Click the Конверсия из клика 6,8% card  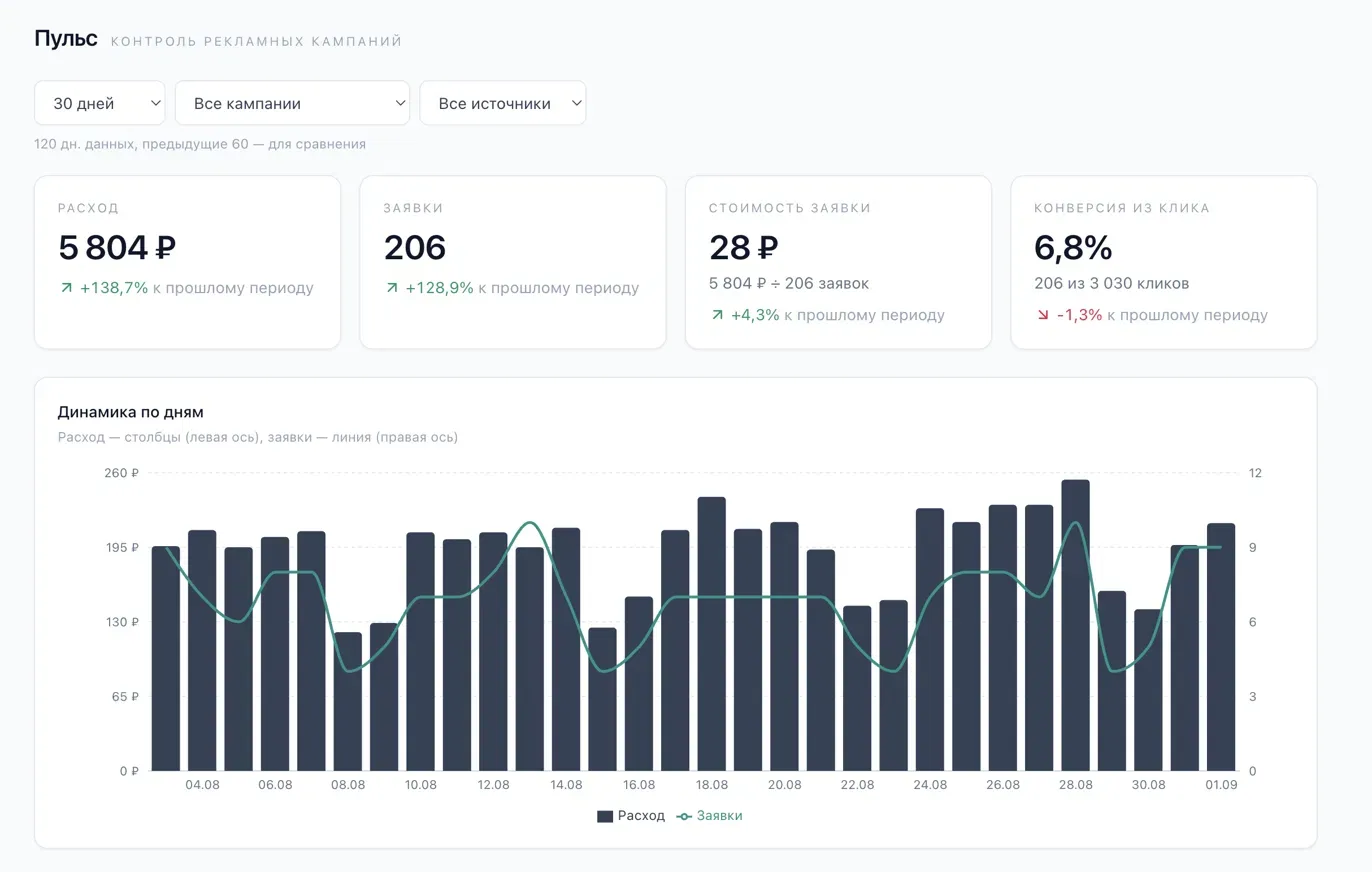(x=1164, y=262)
